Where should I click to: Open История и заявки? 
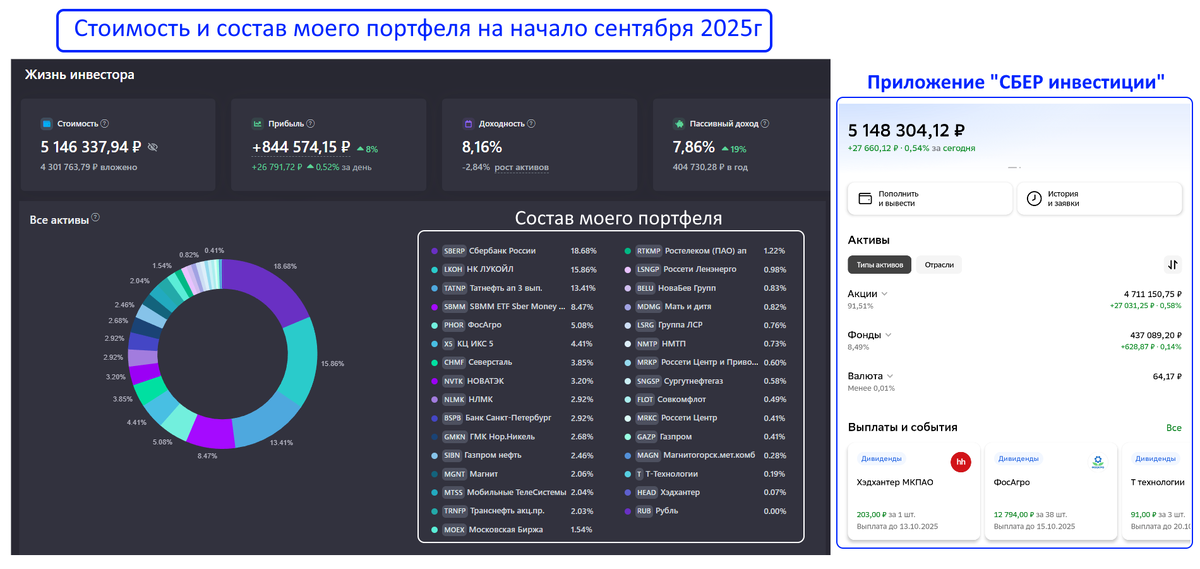click(1099, 198)
